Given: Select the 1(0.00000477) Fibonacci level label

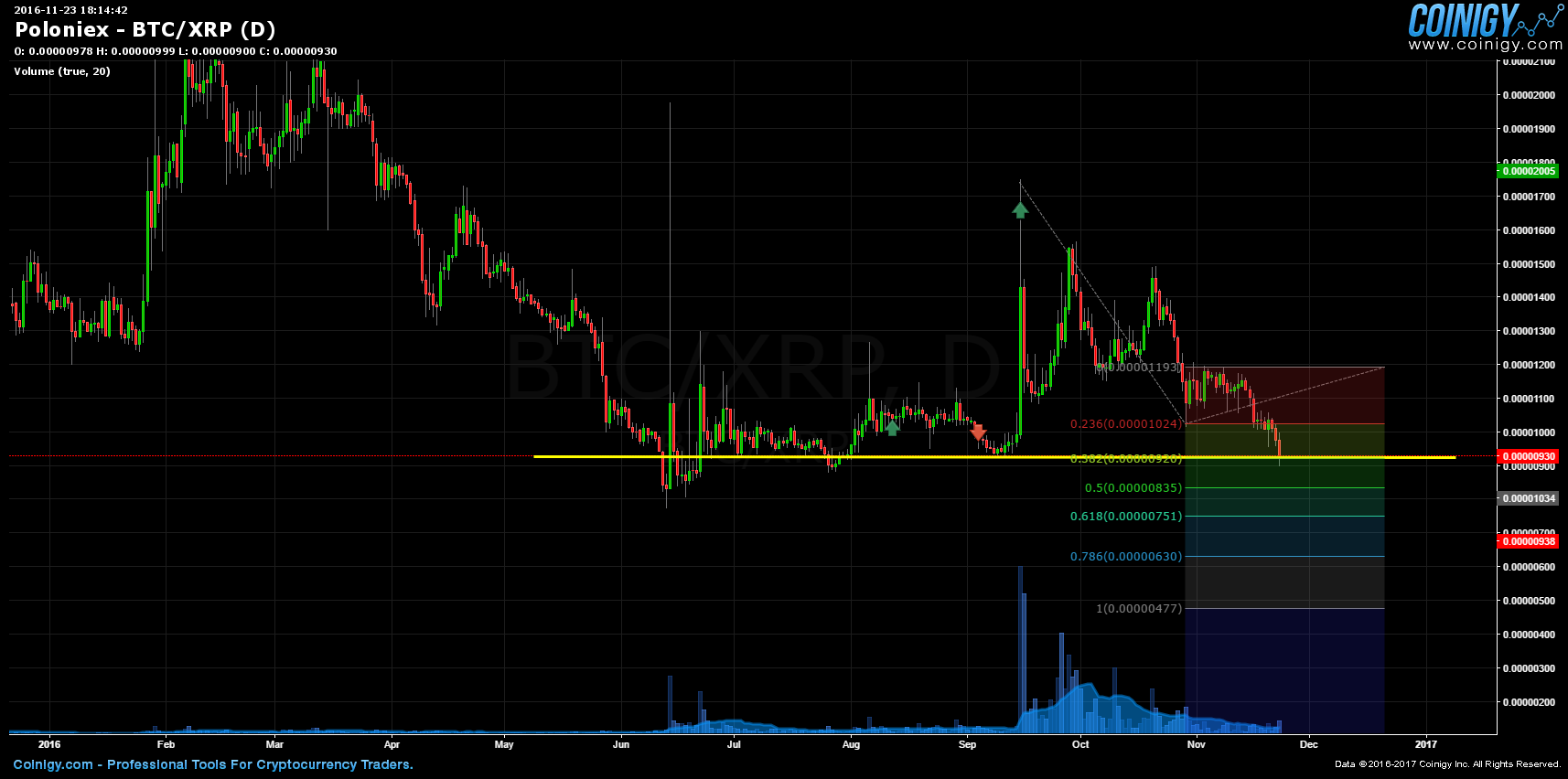Looking at the screenshot, I should click(x=1139, y=608).
